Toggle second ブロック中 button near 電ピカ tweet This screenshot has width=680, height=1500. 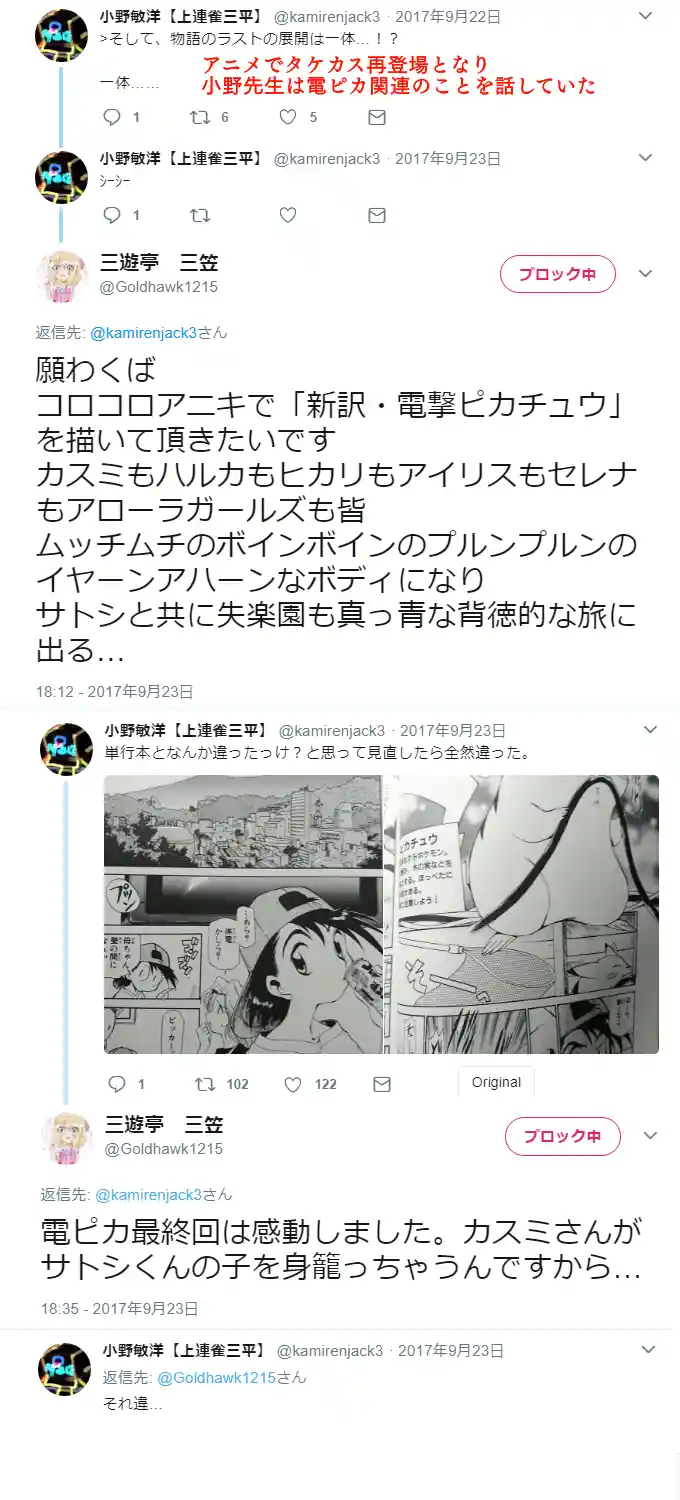tap(563, 1136)
